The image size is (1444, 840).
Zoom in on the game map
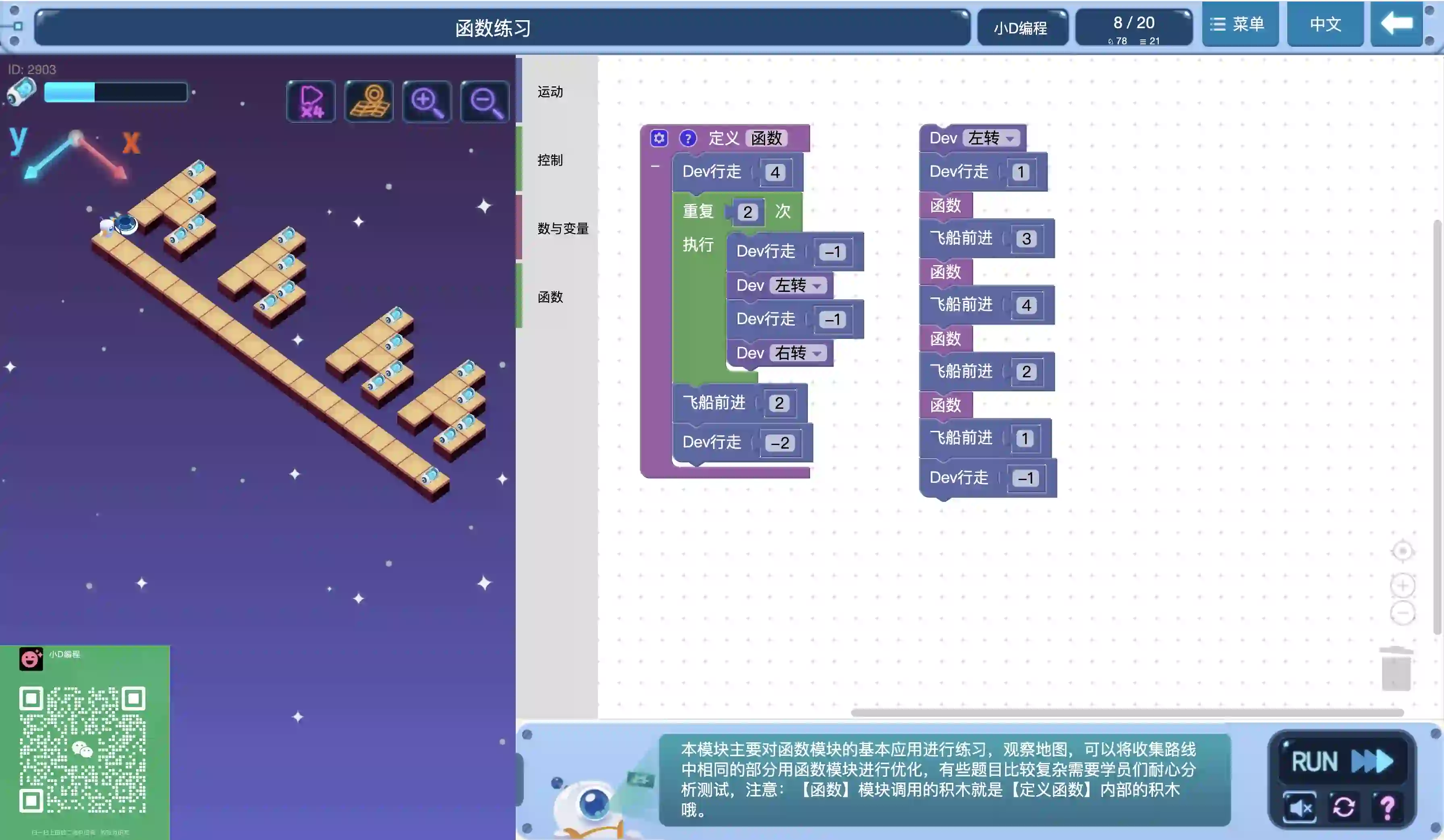coord(426,101)
